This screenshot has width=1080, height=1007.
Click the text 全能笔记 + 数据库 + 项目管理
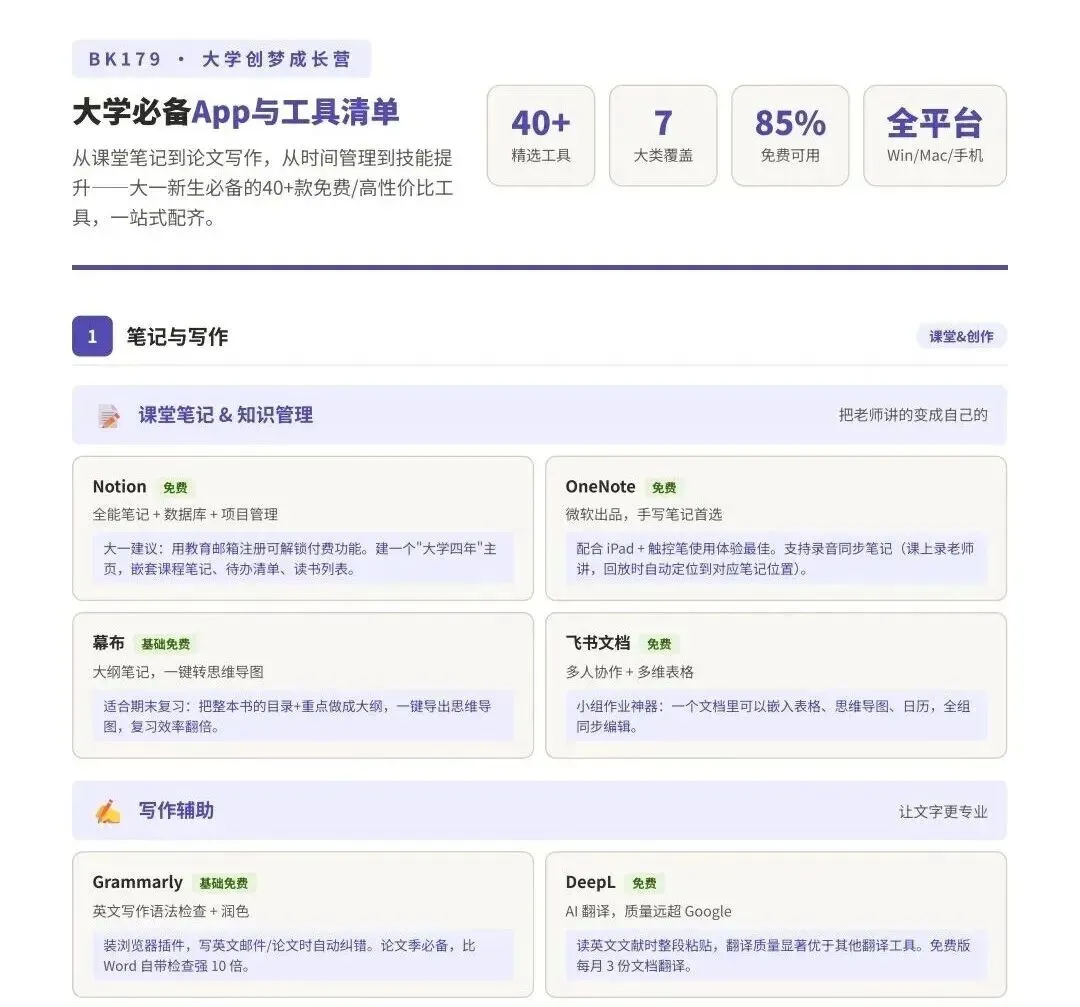185,515
